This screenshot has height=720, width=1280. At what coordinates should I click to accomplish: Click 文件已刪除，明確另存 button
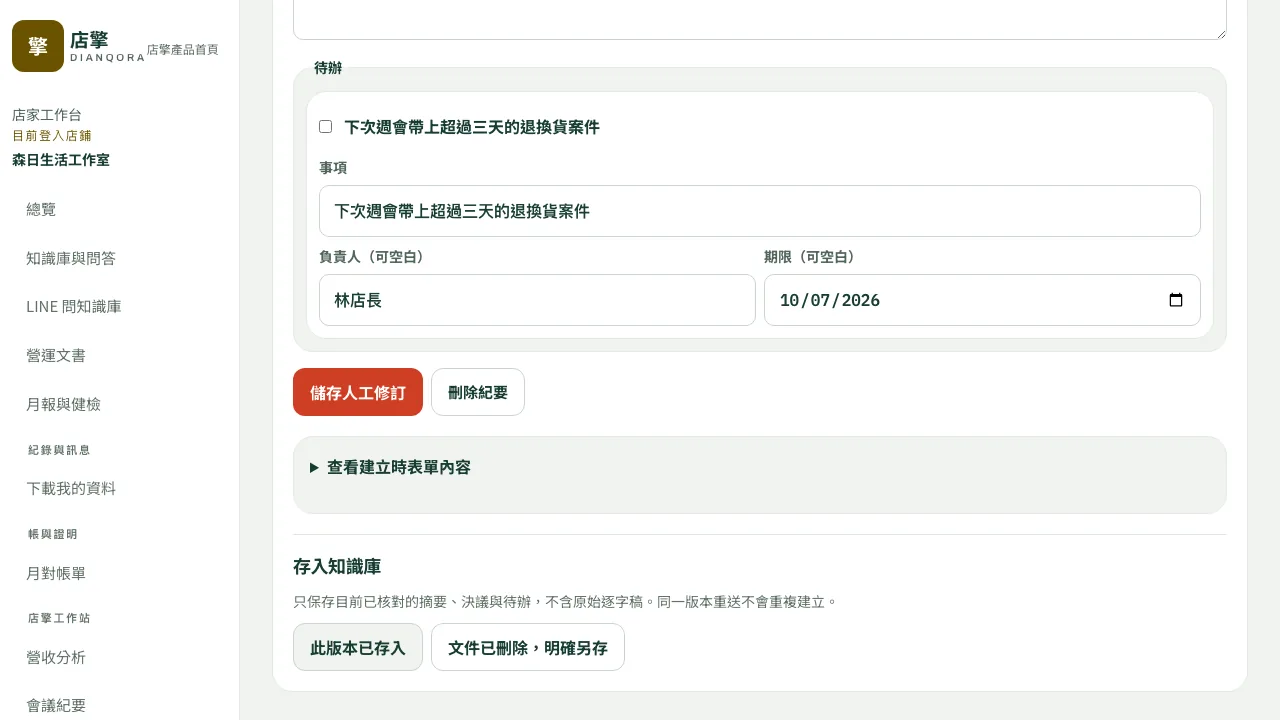[528, 647]
